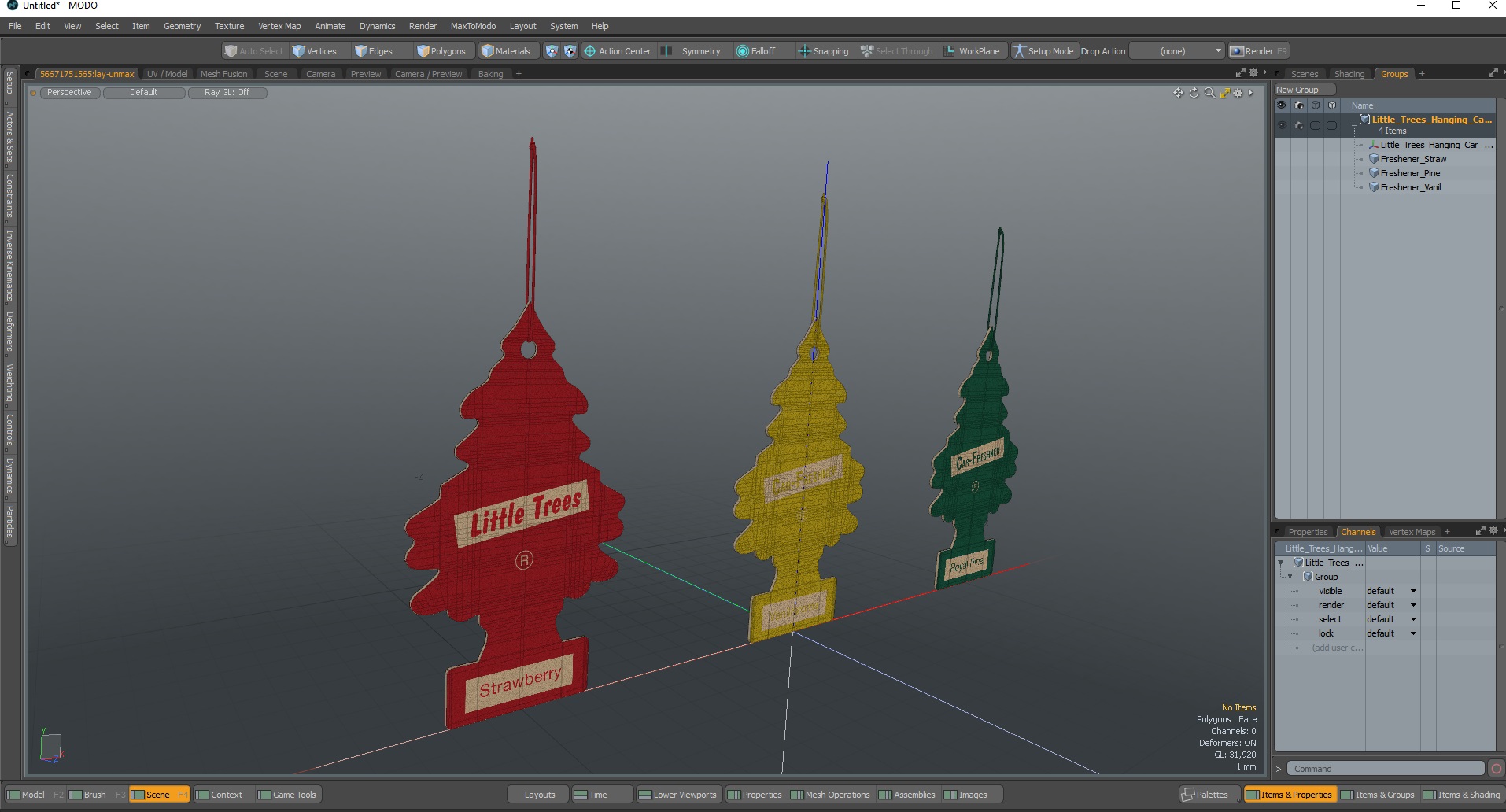
Task: Click the Auto Select tool
Action: click(254, 51)
